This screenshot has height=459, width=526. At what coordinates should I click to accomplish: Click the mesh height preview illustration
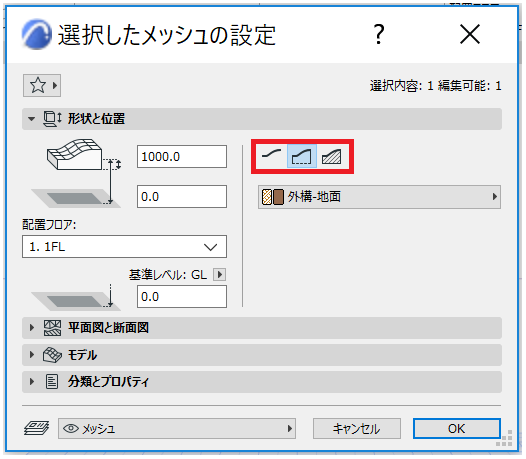(x=77, y=173)
